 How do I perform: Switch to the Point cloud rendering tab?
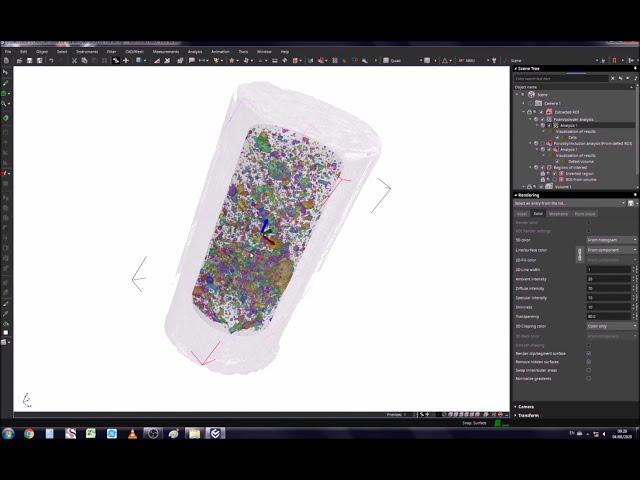pos(584,214)
